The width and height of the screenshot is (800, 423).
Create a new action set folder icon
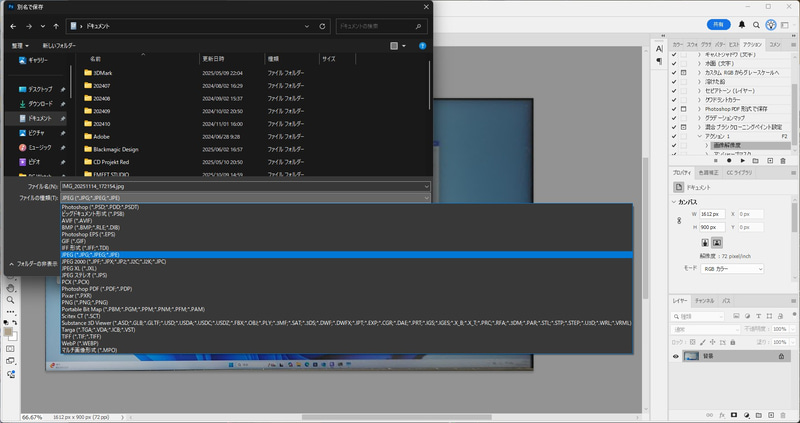(x=756, y=161)
